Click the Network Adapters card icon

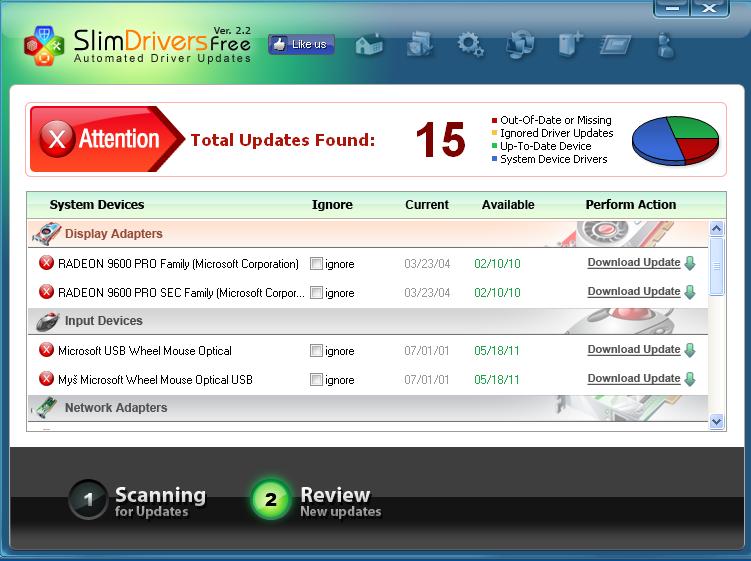pyautogui.click(x=46, y=408)
